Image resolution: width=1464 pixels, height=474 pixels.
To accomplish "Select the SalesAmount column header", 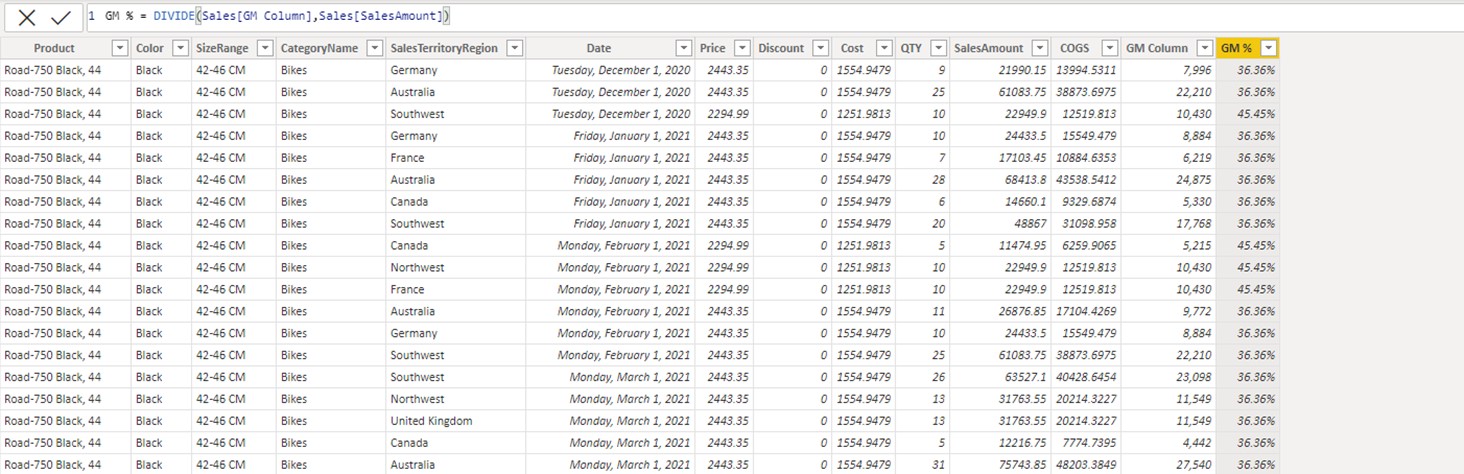I will 989,48.
